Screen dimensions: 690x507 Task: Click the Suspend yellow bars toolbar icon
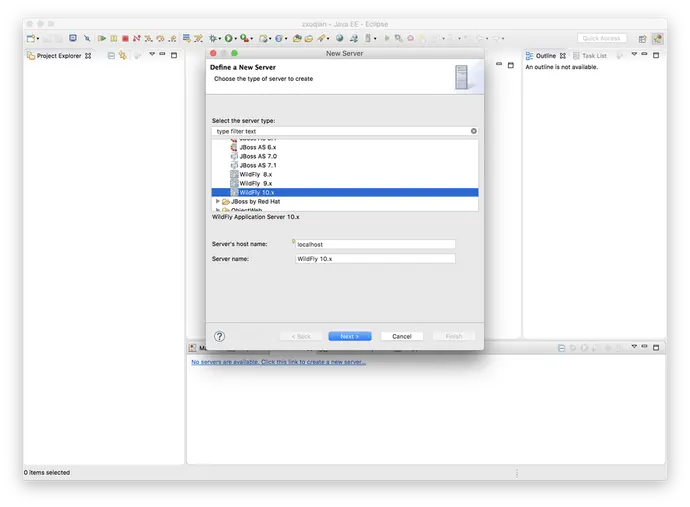tap(114, 38)
